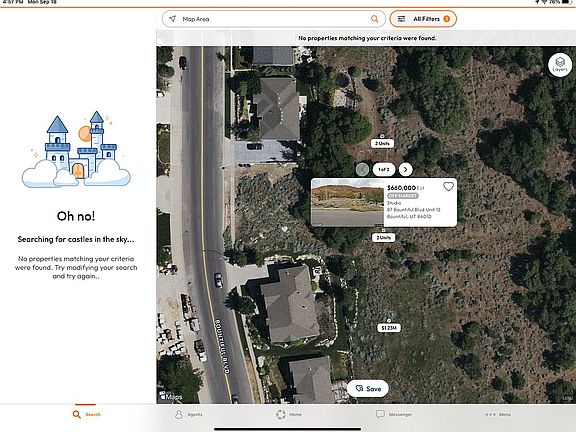The width and height of the screenshot is (576, 432).
Task: Select the Search tab
Action: click(x=86, y=414)
